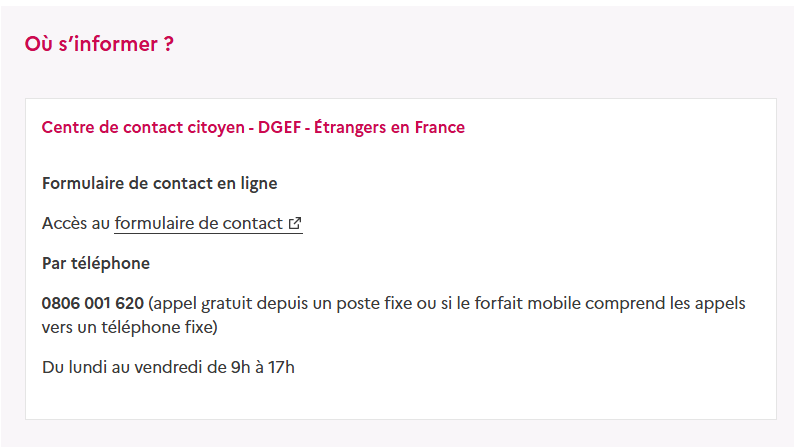
Task: Click the Par téléphone subheading
Action: 96,263
